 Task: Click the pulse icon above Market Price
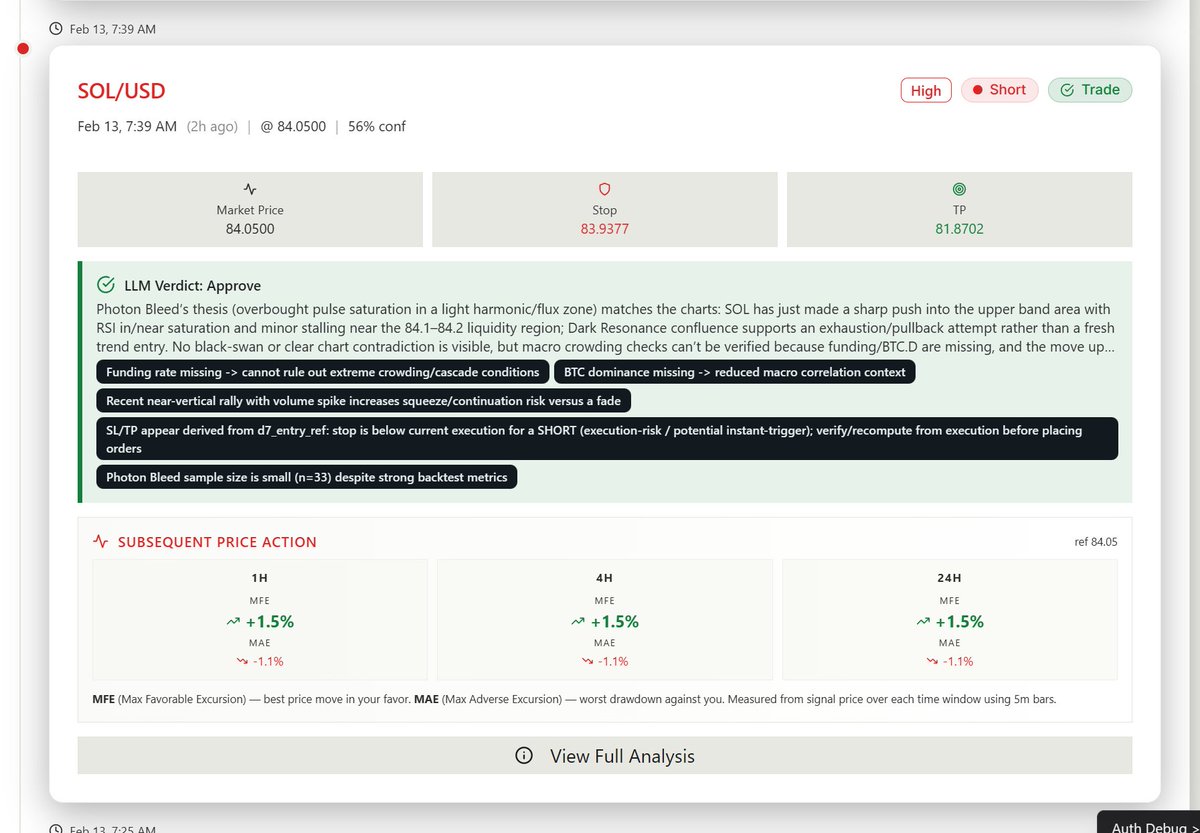coord(250,188)
